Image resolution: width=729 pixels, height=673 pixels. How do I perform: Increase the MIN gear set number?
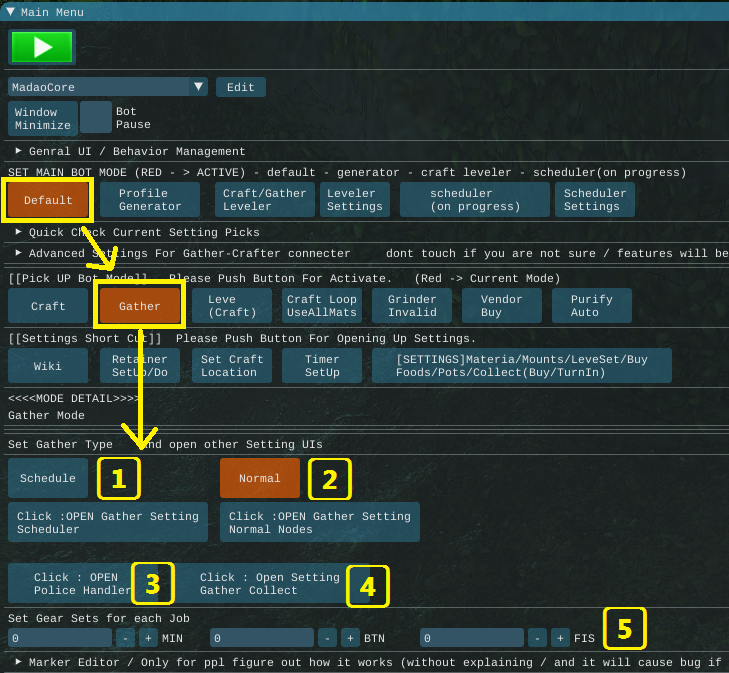click(x=149, y=638)
